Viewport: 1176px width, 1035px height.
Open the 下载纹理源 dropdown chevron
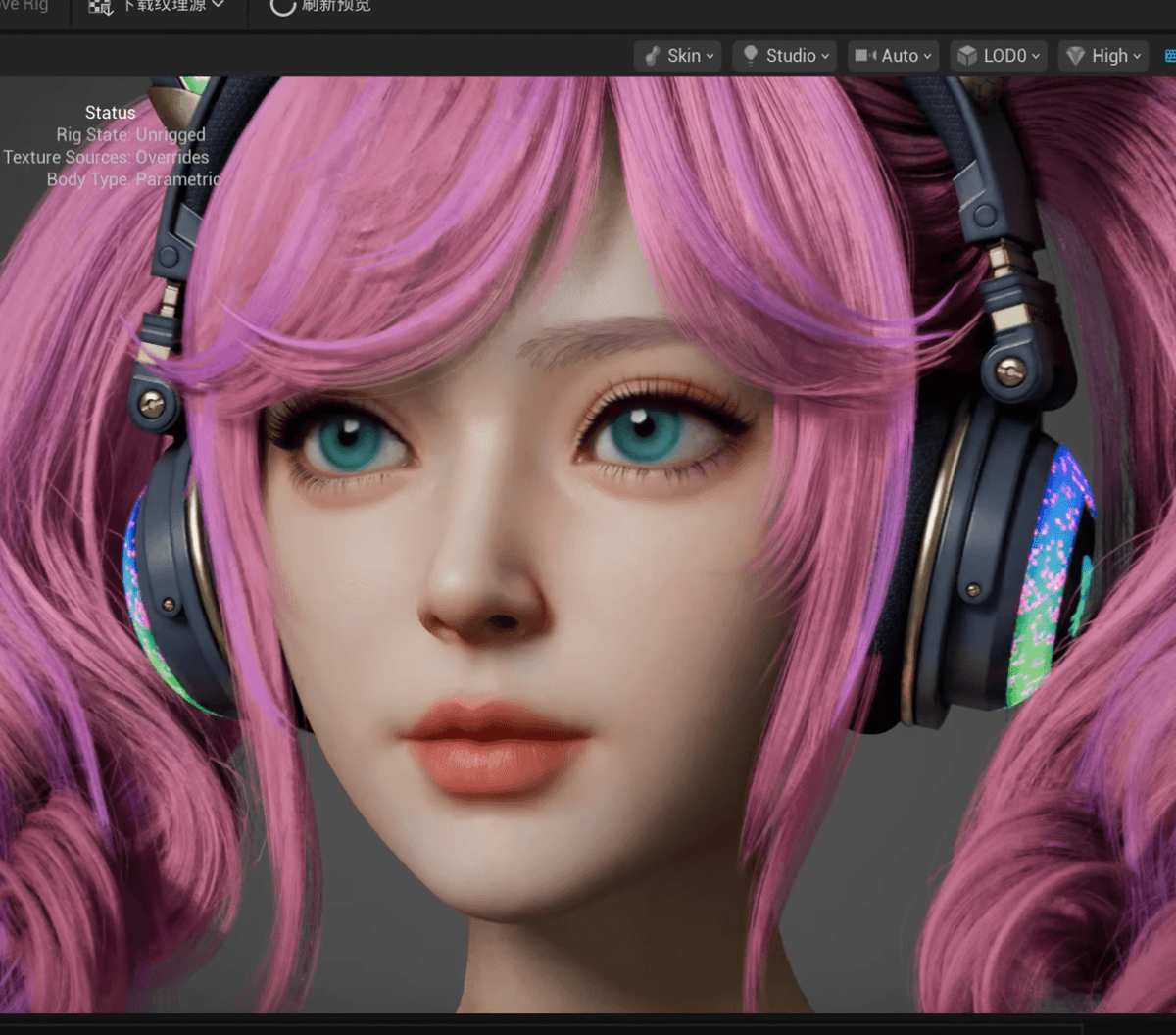218,5
